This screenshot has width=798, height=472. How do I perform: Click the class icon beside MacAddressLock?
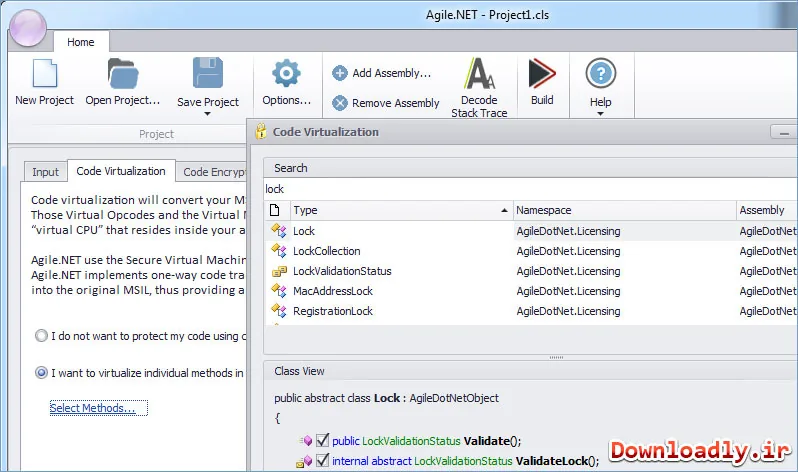tap(279, 291)
